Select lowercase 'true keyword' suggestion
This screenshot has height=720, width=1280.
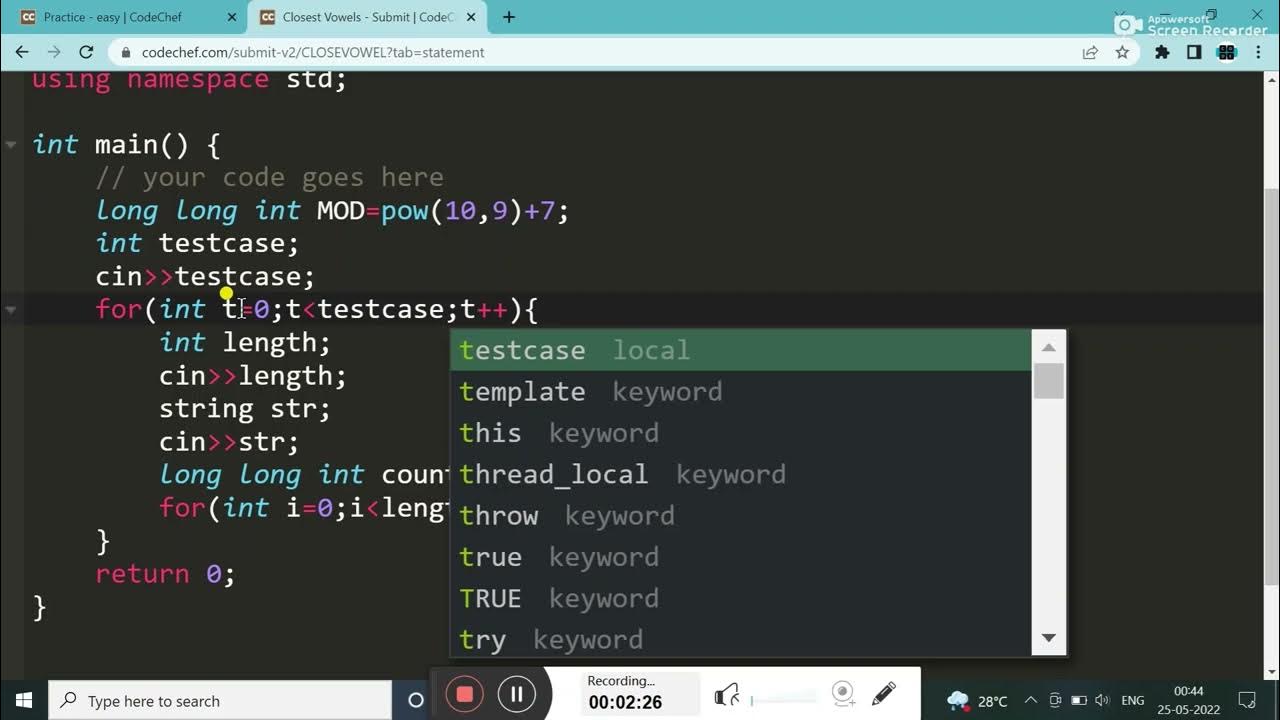point(740,557)
